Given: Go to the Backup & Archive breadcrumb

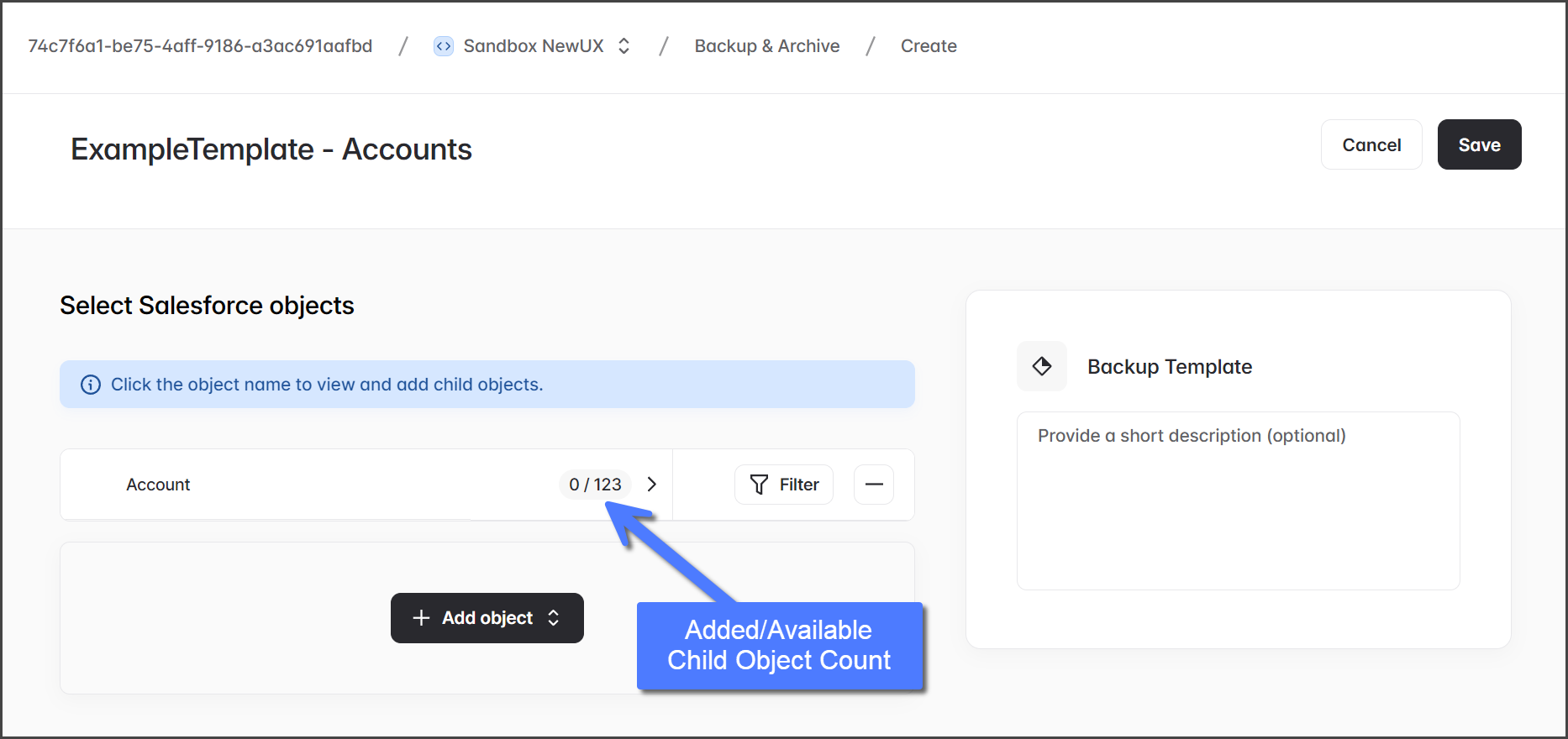Looking at the screenshot, I should tap(766, 46).
